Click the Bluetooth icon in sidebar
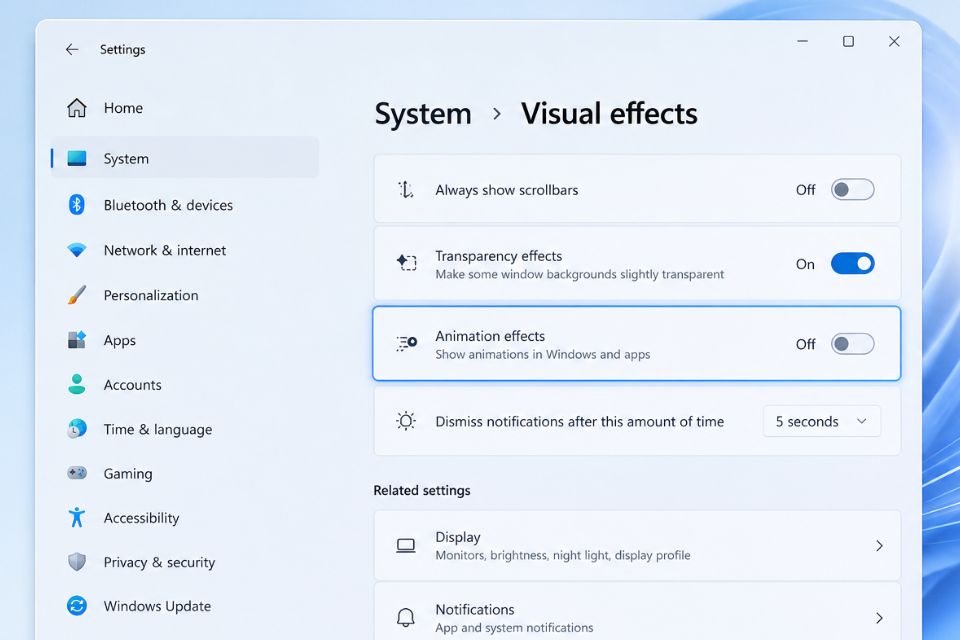This screenshot has width=960, height=640. pos(77,205)
